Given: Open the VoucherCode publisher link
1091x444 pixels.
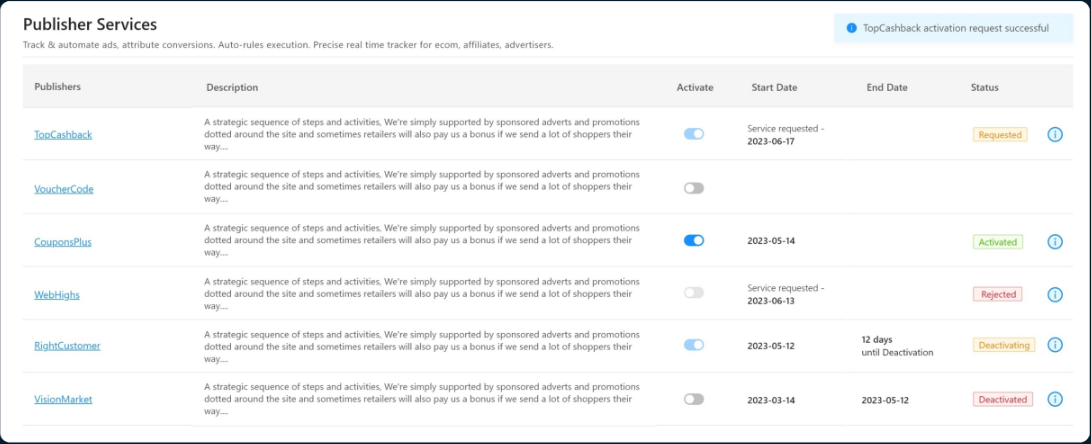Looking at the screenshot, I should click(64, 189).
